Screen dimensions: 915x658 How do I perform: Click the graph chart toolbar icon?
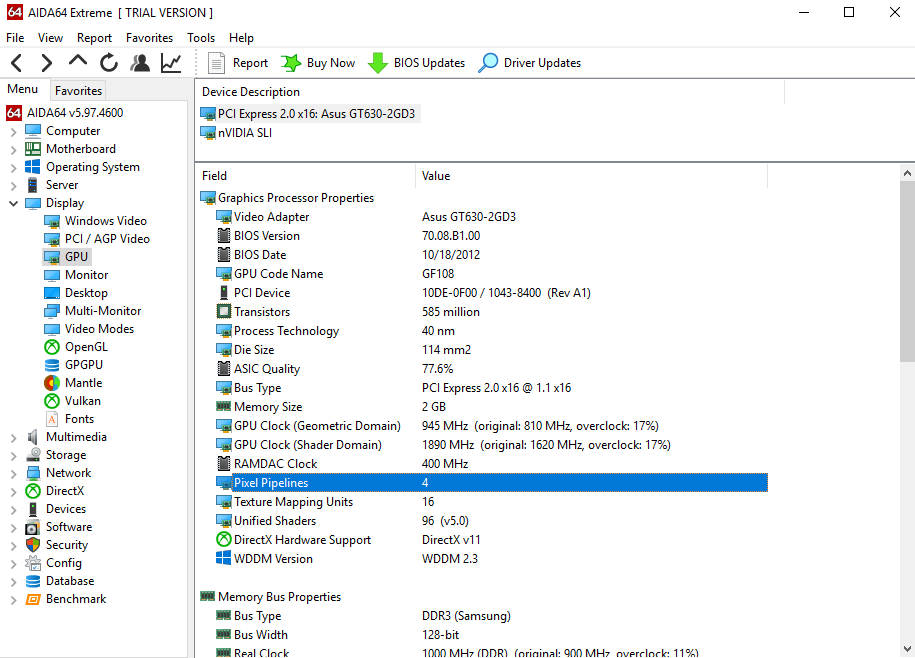coord(171,63)
